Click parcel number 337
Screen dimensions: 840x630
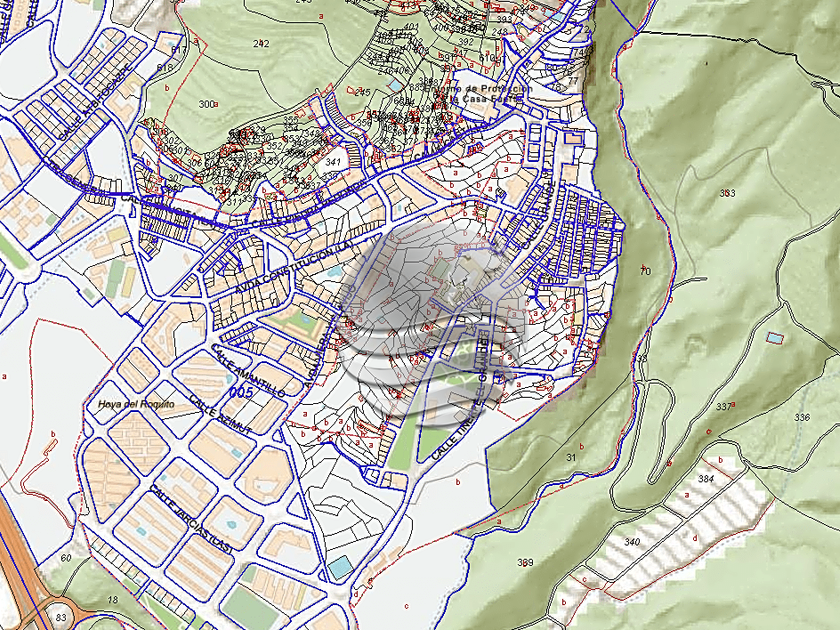pyautogui.click(x=724, y=407)
